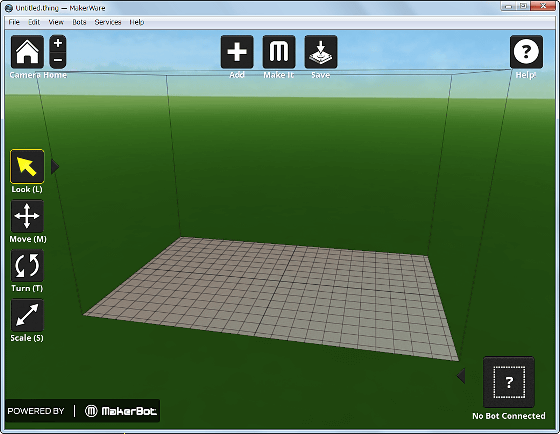Open the Bots menu
The height and width of the screenshot is (434, 560).
click(x=79, y=22)
